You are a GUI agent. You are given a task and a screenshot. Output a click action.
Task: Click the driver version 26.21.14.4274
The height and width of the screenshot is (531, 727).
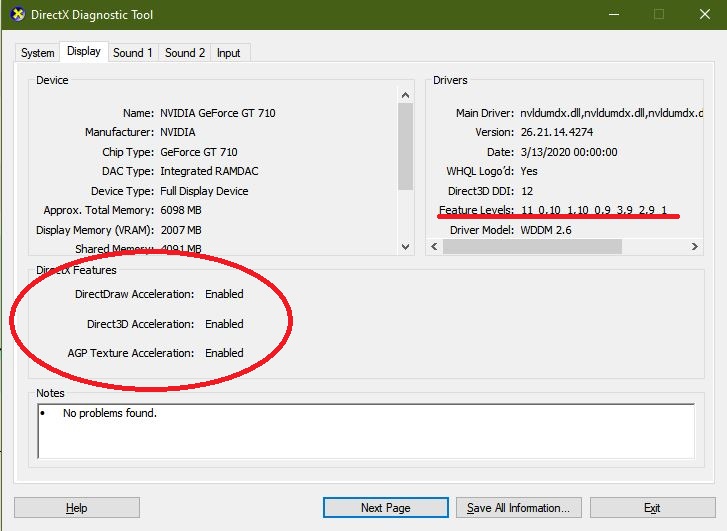click(x=557, y=132)
